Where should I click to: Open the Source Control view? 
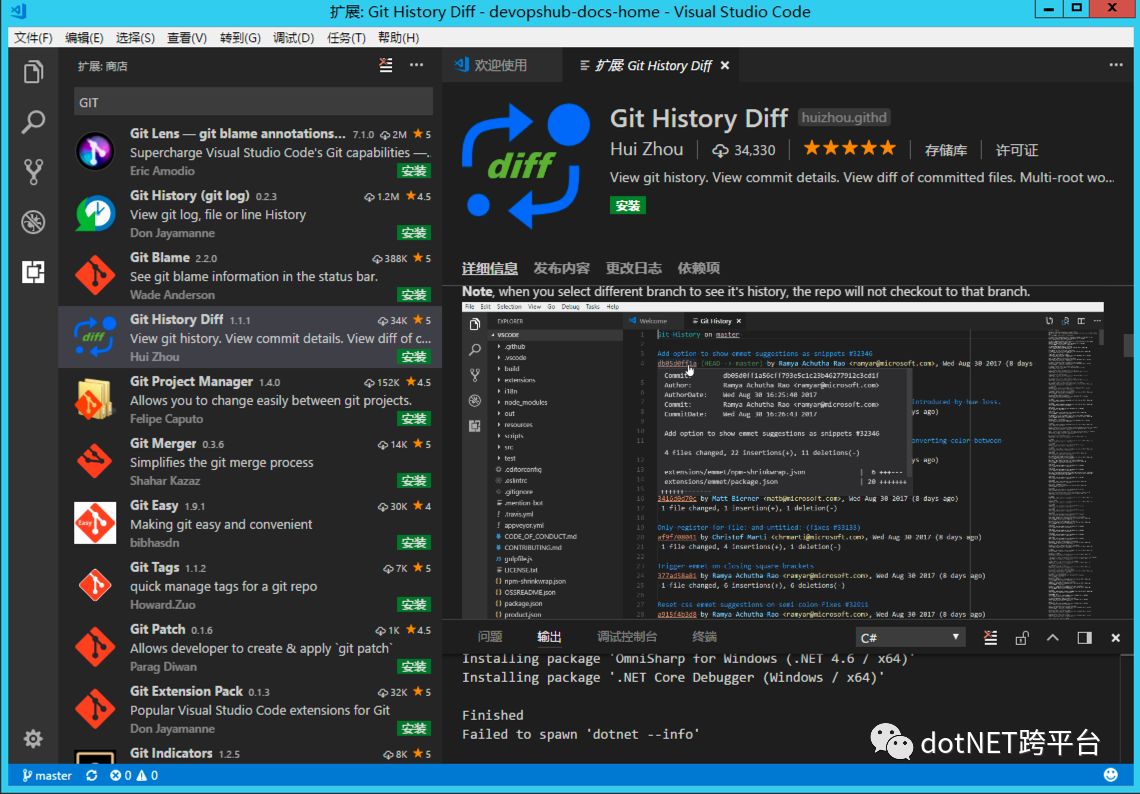[33, 172]
